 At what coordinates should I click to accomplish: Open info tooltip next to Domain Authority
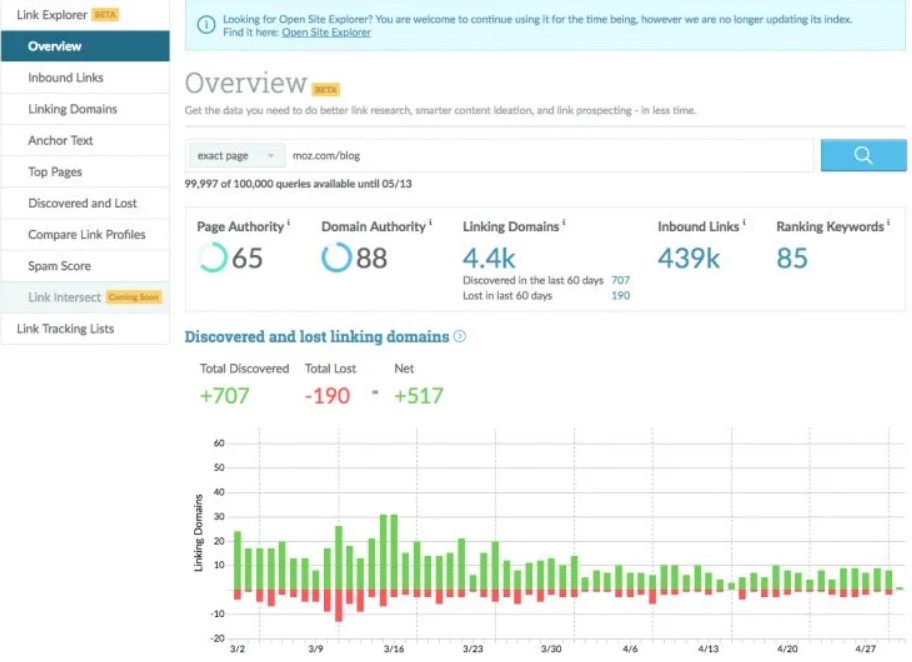(x=430, y=222)
